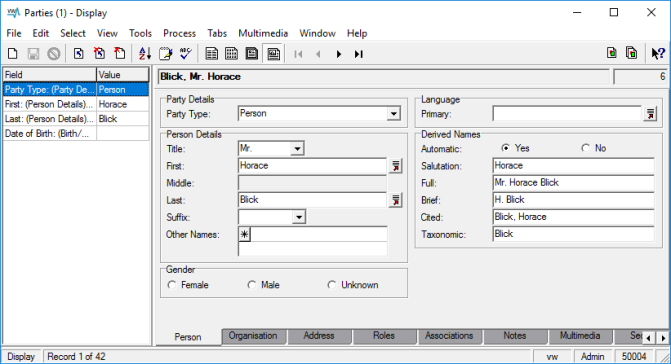Viewport: 671px width, 364px height.
Task: Click the notepad with pencil icon
Action: pyautogui.click(x=165, y=54)
